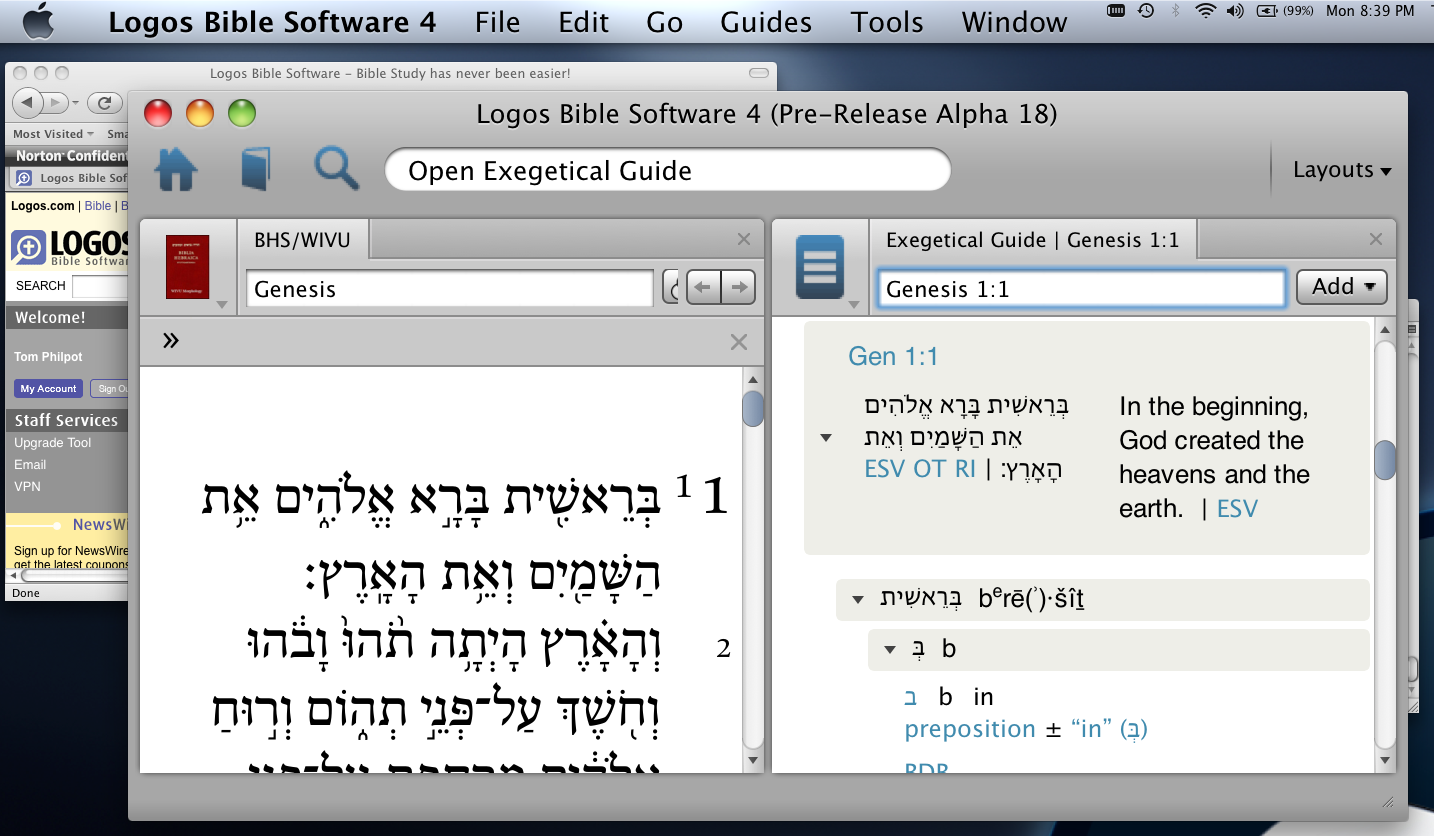The image size is (1434, 836).
Task: Click the ESV OT RI link
Action: coord(920,468)
